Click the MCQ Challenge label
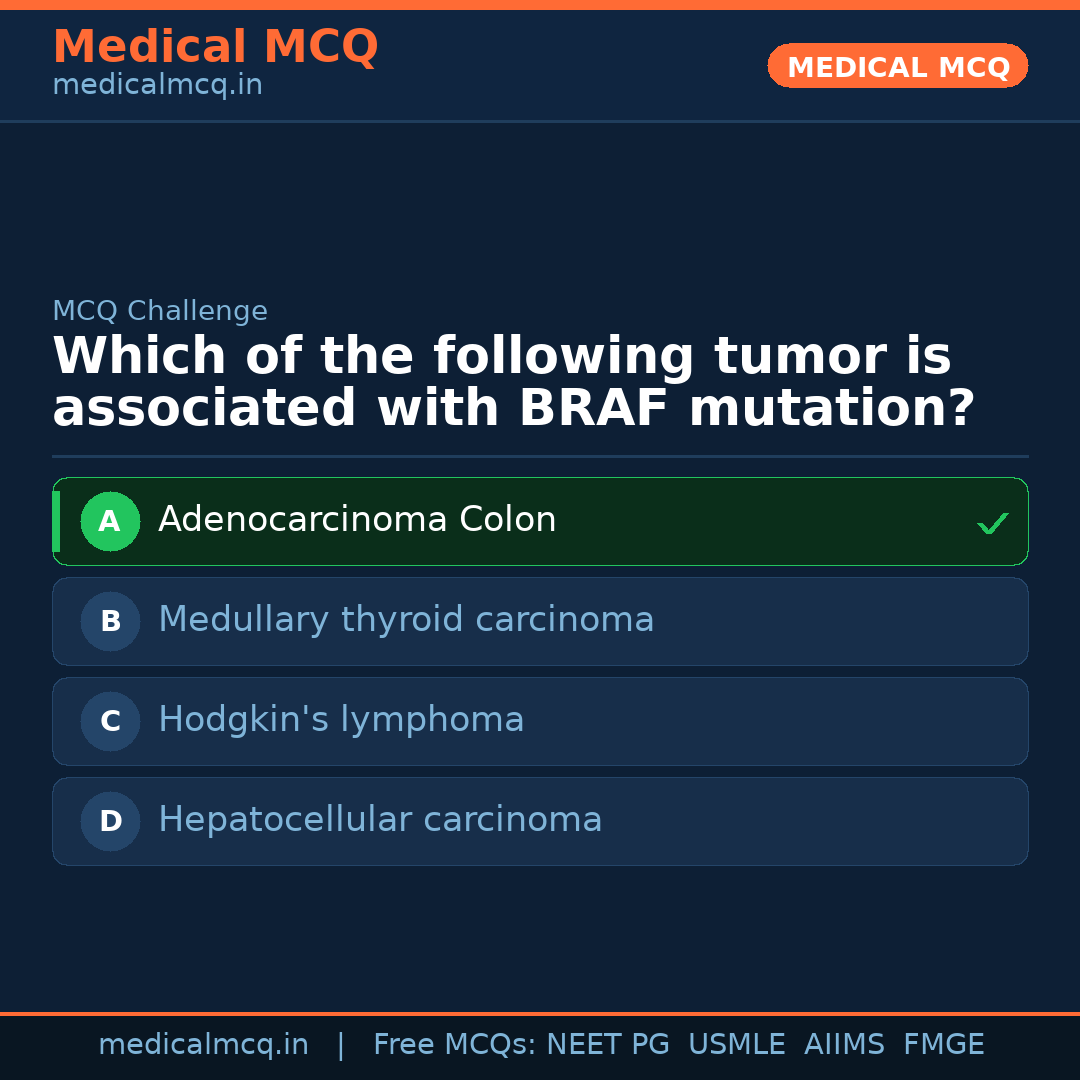 click(x=160, y=311)
